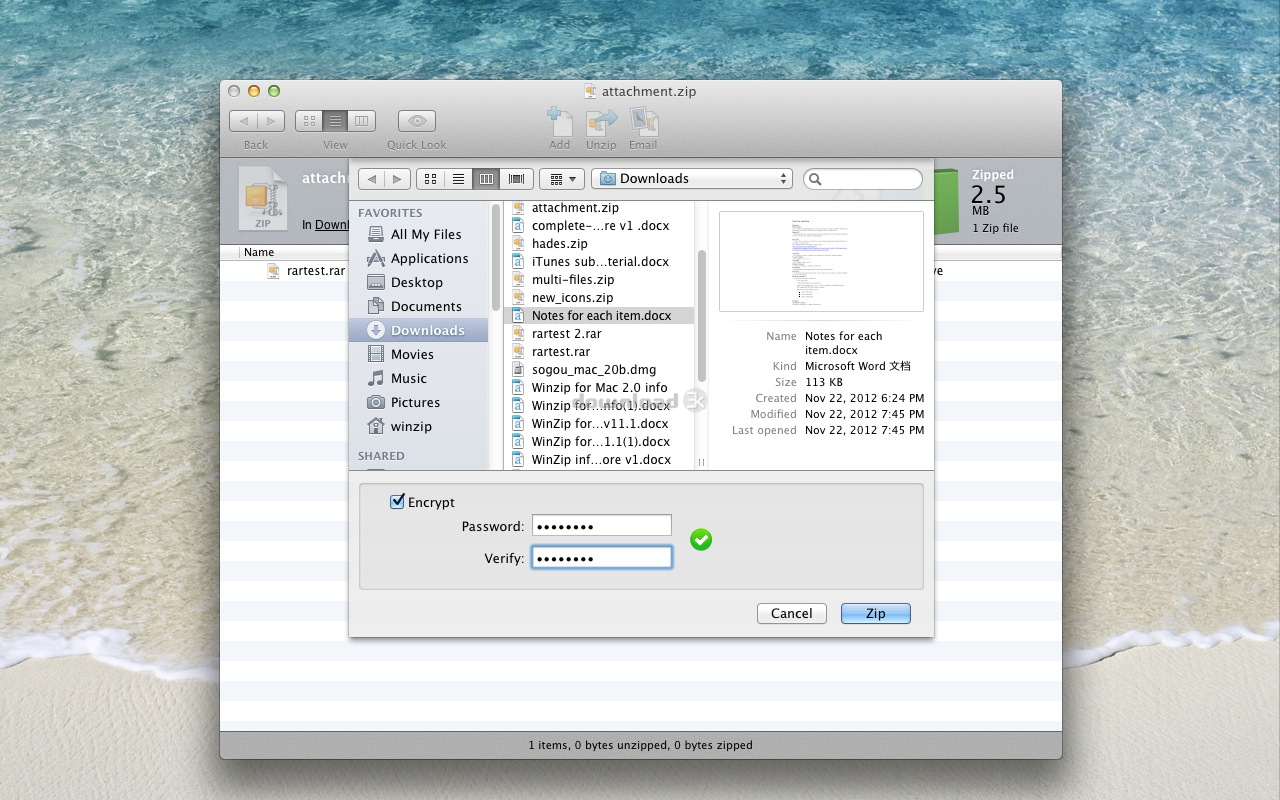Click the sidebar vertical scrollbar
The height and width of the screenshot is (800, 1280).
pyautogui.click(x=495, y=257)
